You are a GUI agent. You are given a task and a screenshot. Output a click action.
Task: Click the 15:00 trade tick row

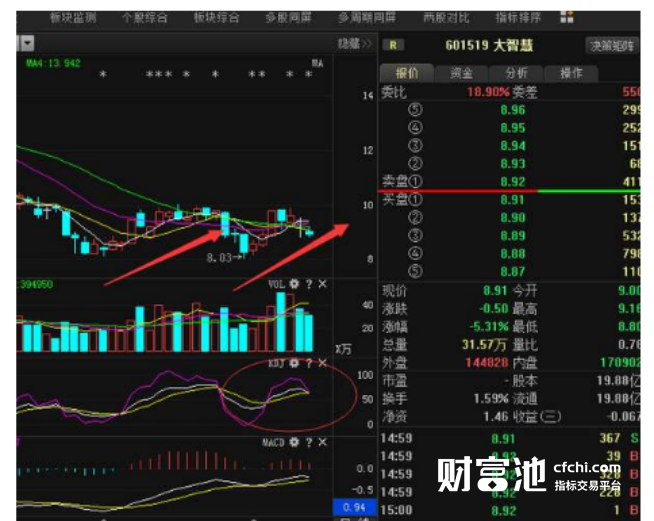(509, 511)
